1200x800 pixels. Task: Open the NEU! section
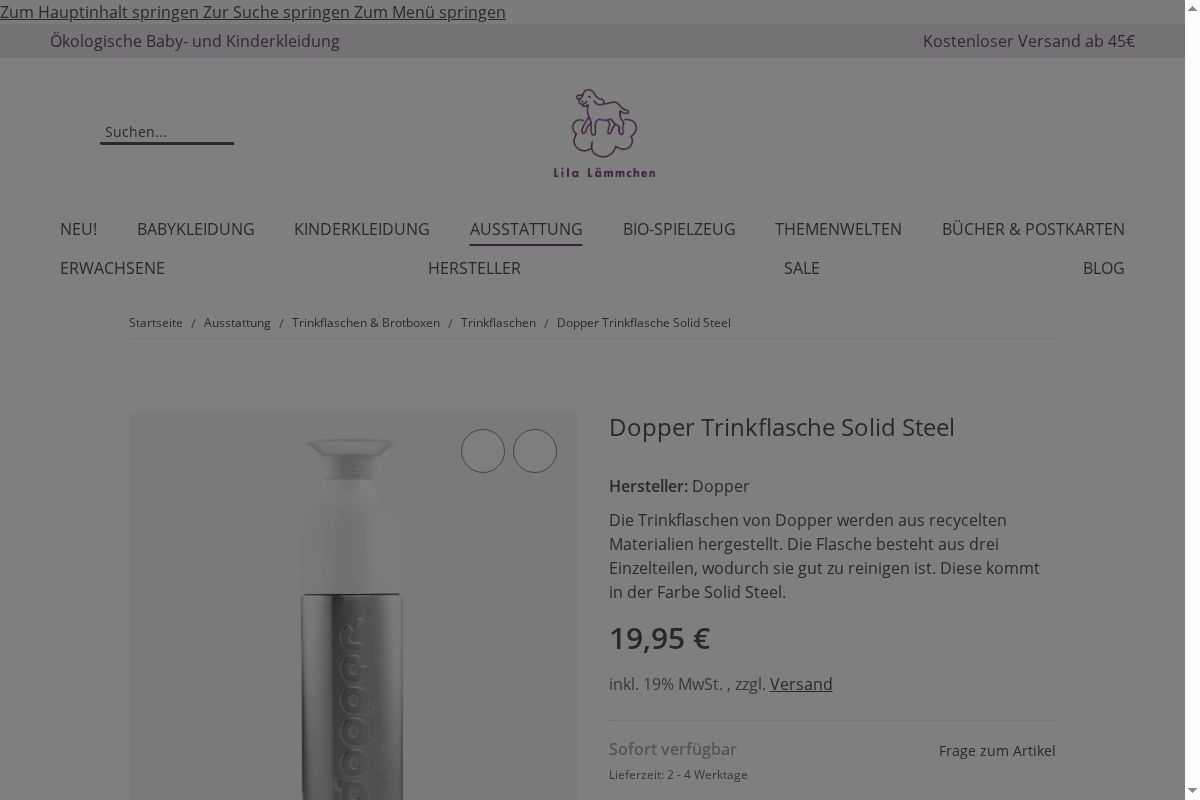(x=78, y=229)
